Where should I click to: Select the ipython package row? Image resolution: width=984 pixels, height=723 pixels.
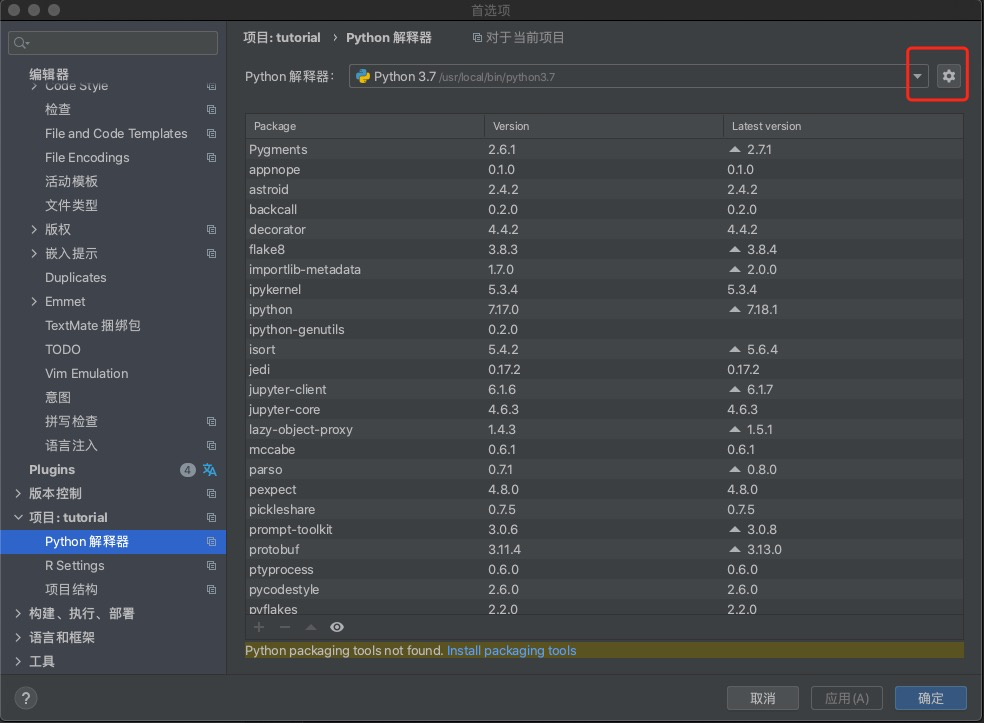[604, 309]
